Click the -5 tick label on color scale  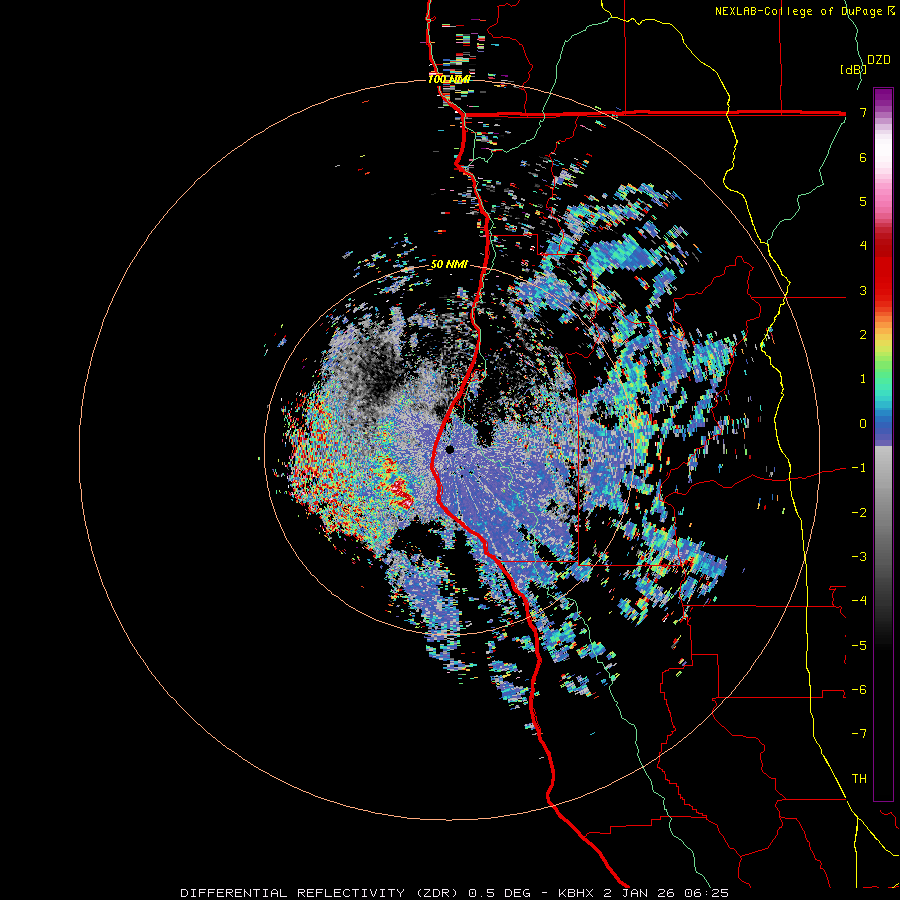tap(859, 645)
